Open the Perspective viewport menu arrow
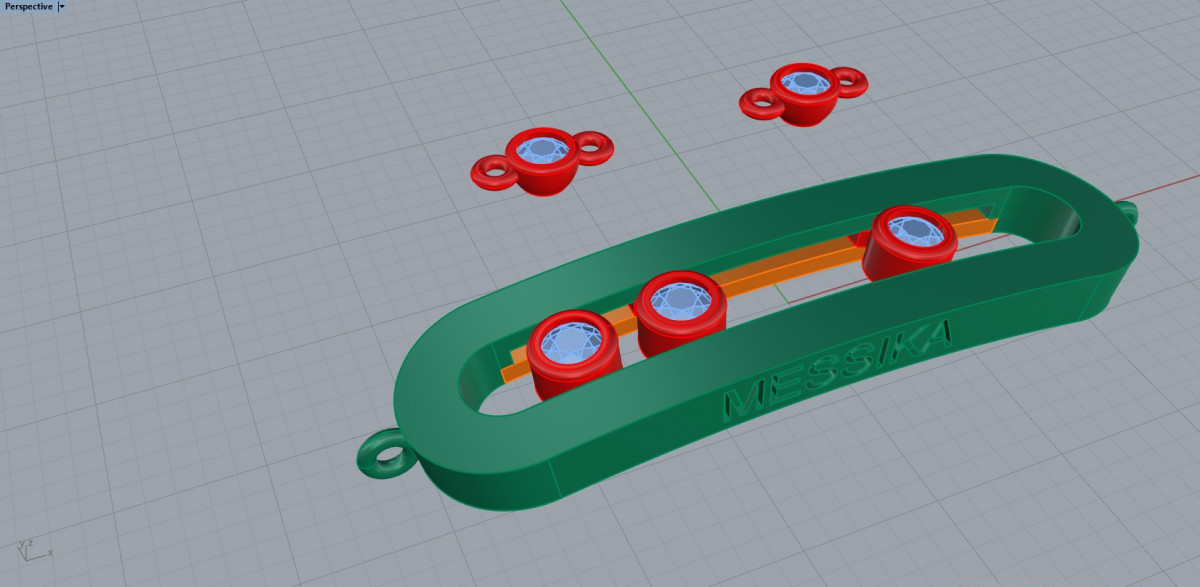 click(x=62, y=6)
